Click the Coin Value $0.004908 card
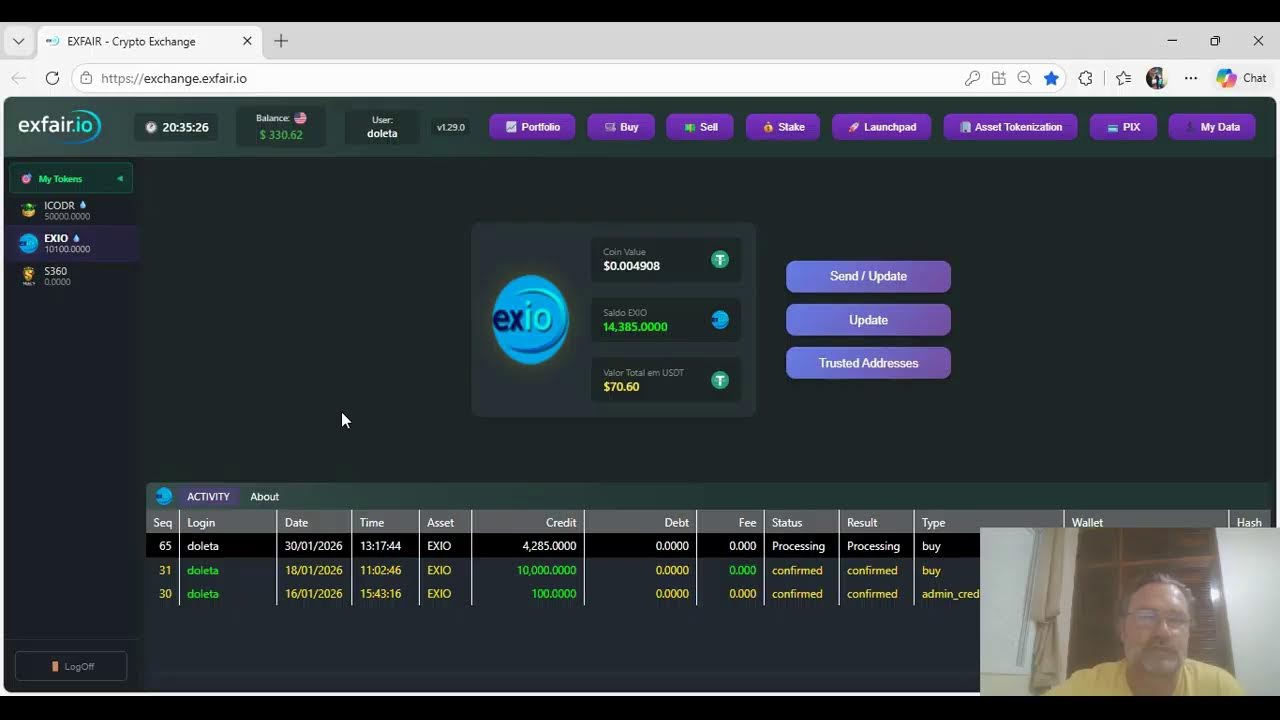1280x720 pixels. click(x=666, y=260)
